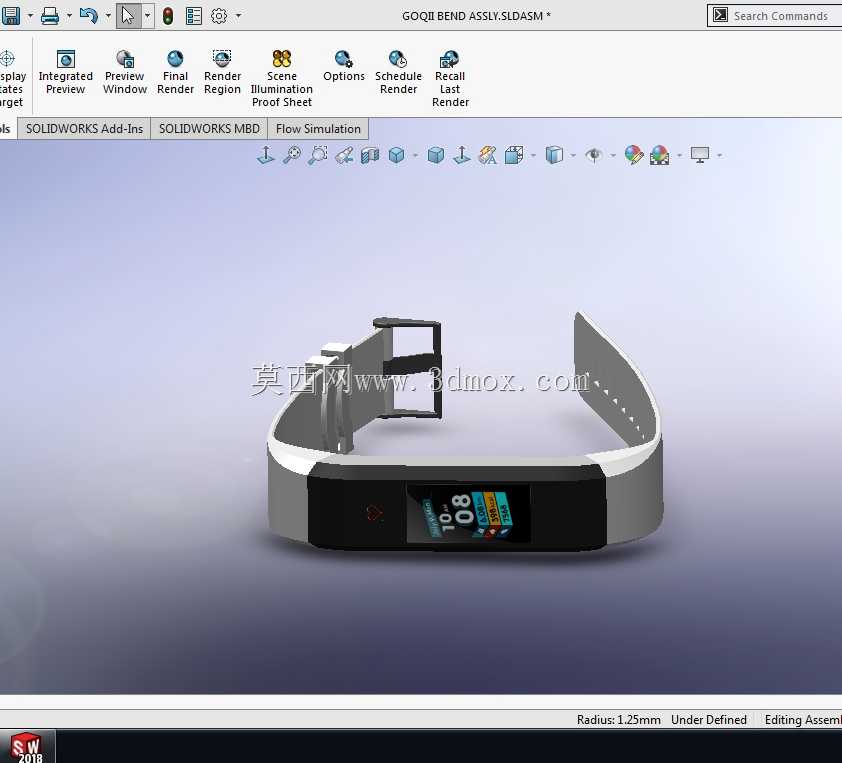
Task: Expand the View Orientation dropdown arrow
Action: pos(416,156)
